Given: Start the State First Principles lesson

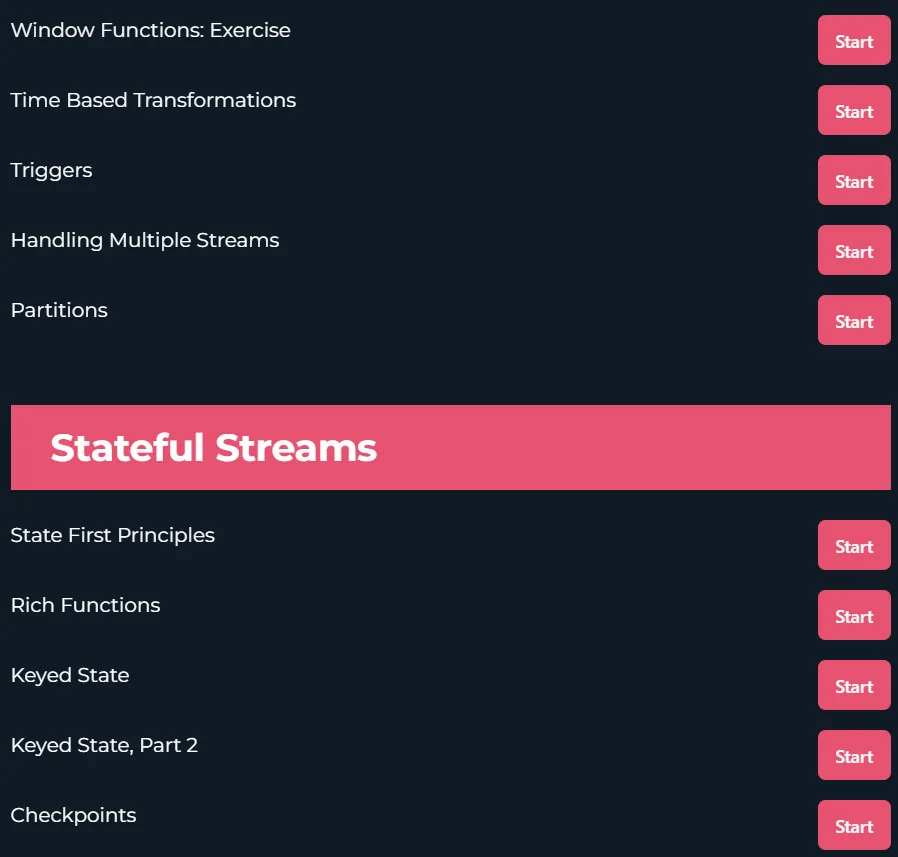Looking at the screenshot, I should point(854,545).
